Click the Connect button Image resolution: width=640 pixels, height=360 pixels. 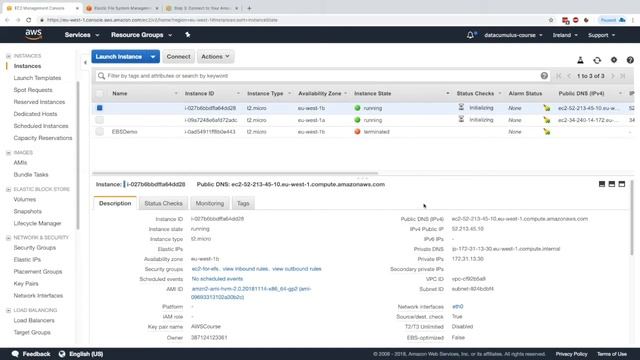pyautogui.click(x=178, y=57)
